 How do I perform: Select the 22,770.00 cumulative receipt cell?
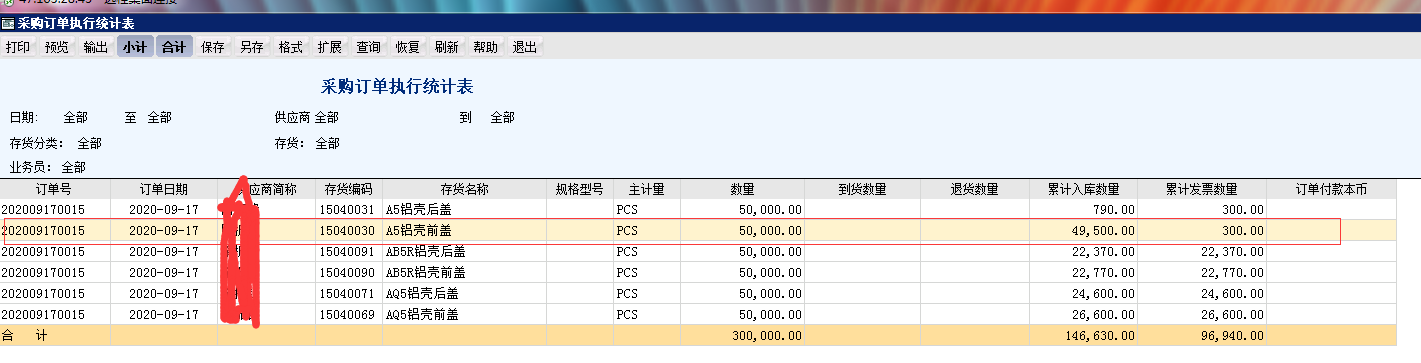click(x=1084, y=273)
